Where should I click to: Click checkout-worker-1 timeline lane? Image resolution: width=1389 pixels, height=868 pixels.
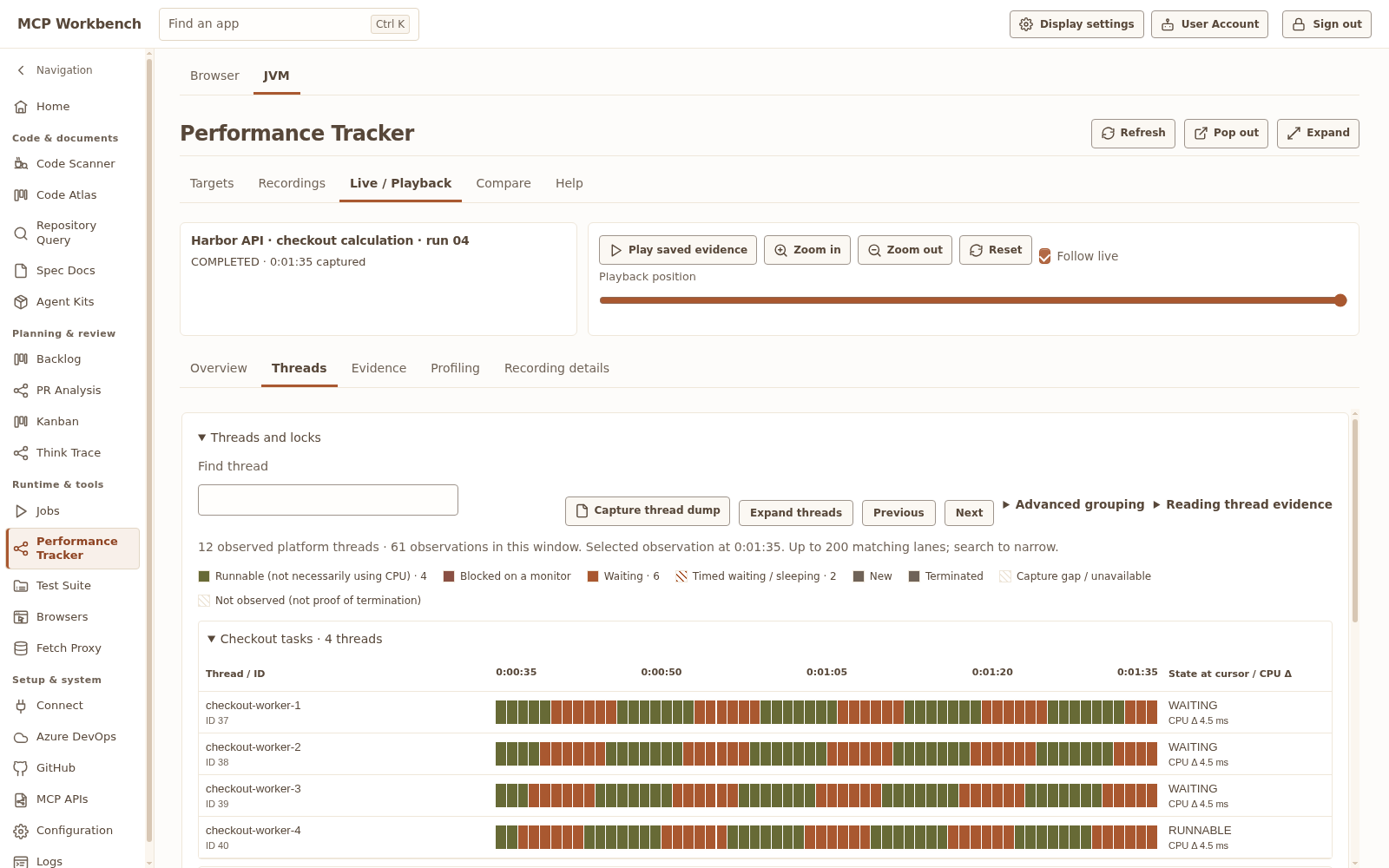[x=826, y=713]
